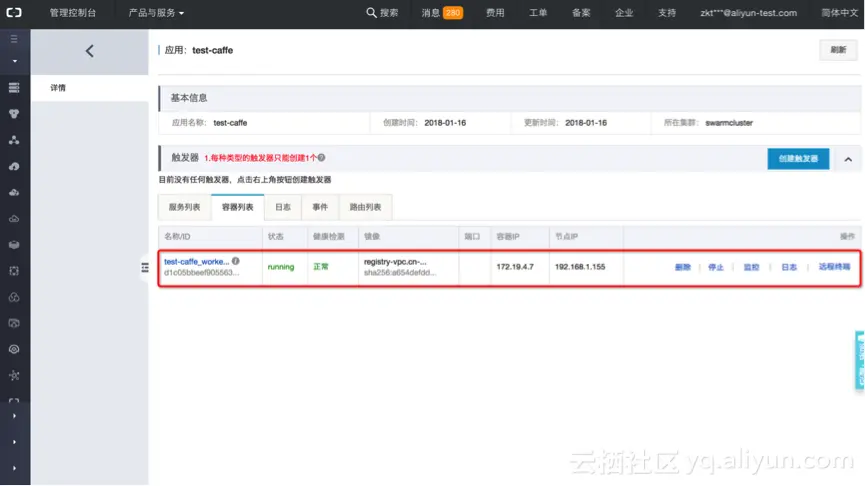
Task: Toggle the hamburger menu icon atop dark sidebar
Action: 14,39
